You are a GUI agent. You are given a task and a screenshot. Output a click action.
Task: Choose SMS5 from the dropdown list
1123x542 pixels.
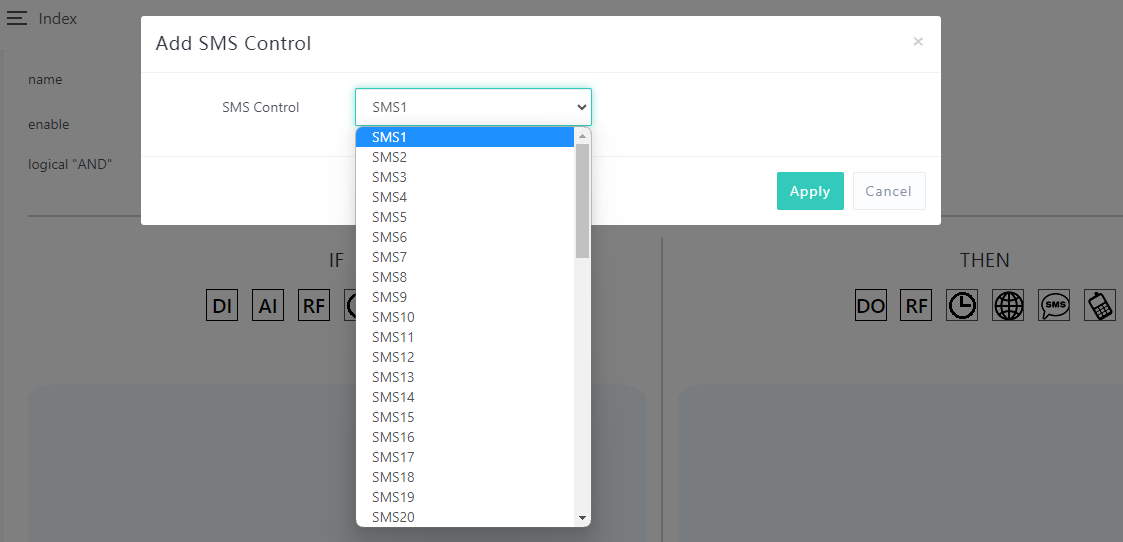(x=390, y=217)
